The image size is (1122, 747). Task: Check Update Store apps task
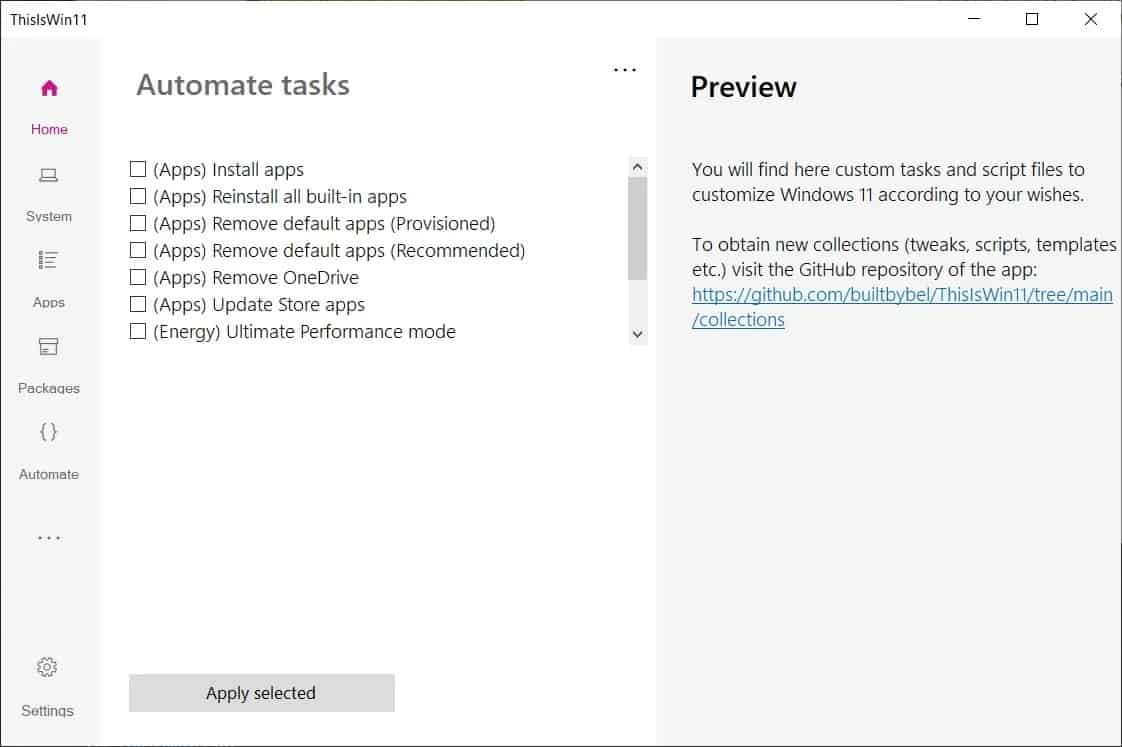tap(138, 304)
